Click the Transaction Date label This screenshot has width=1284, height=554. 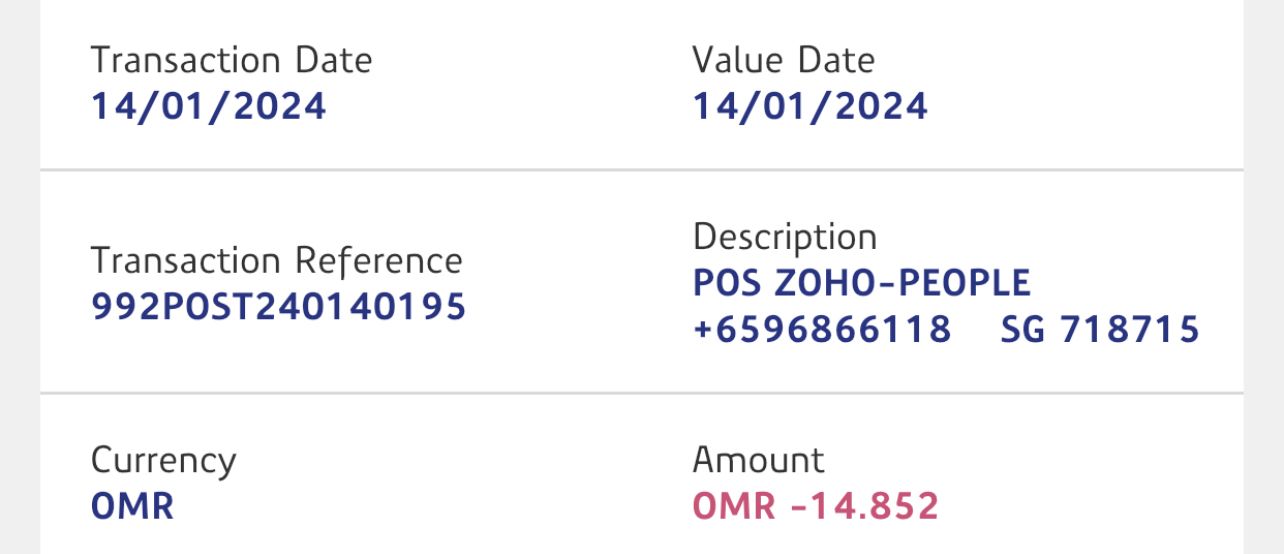231,61
